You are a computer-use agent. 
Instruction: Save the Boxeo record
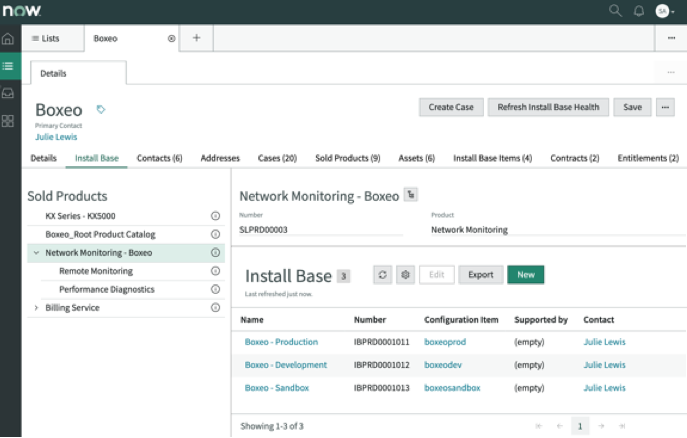(x=632, y=107)
